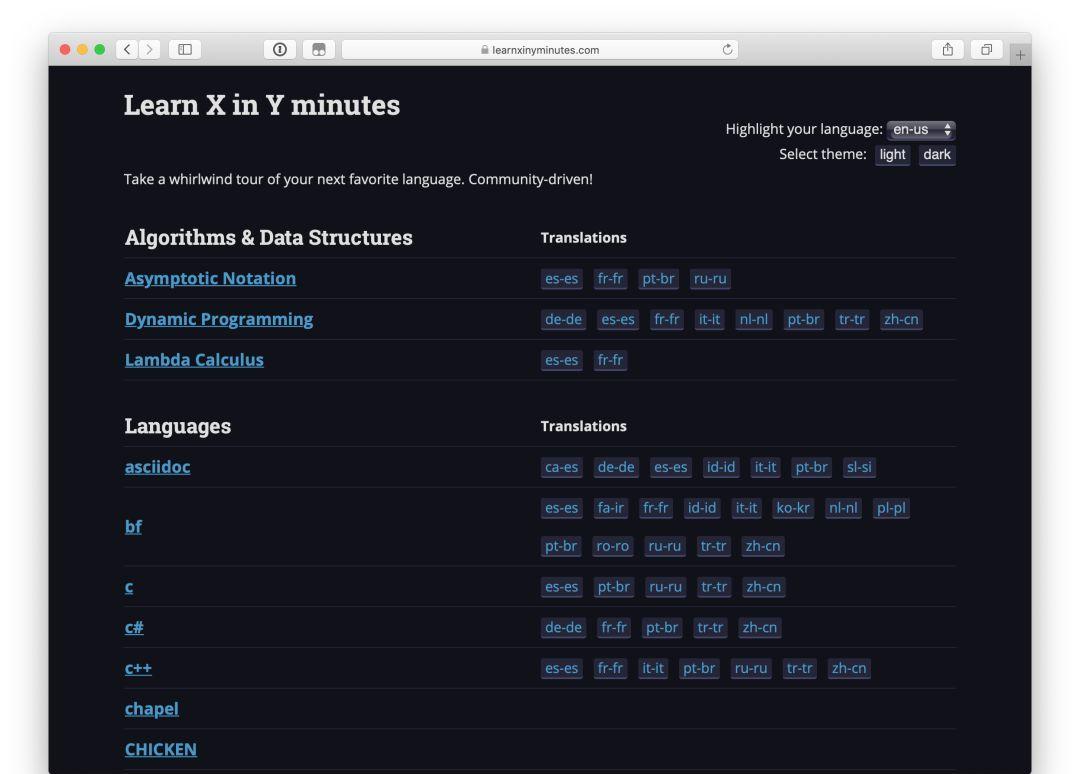1080x774 pixels.
Task: Open the Lambda Calculus link
Action: click(x=194, y=359)
